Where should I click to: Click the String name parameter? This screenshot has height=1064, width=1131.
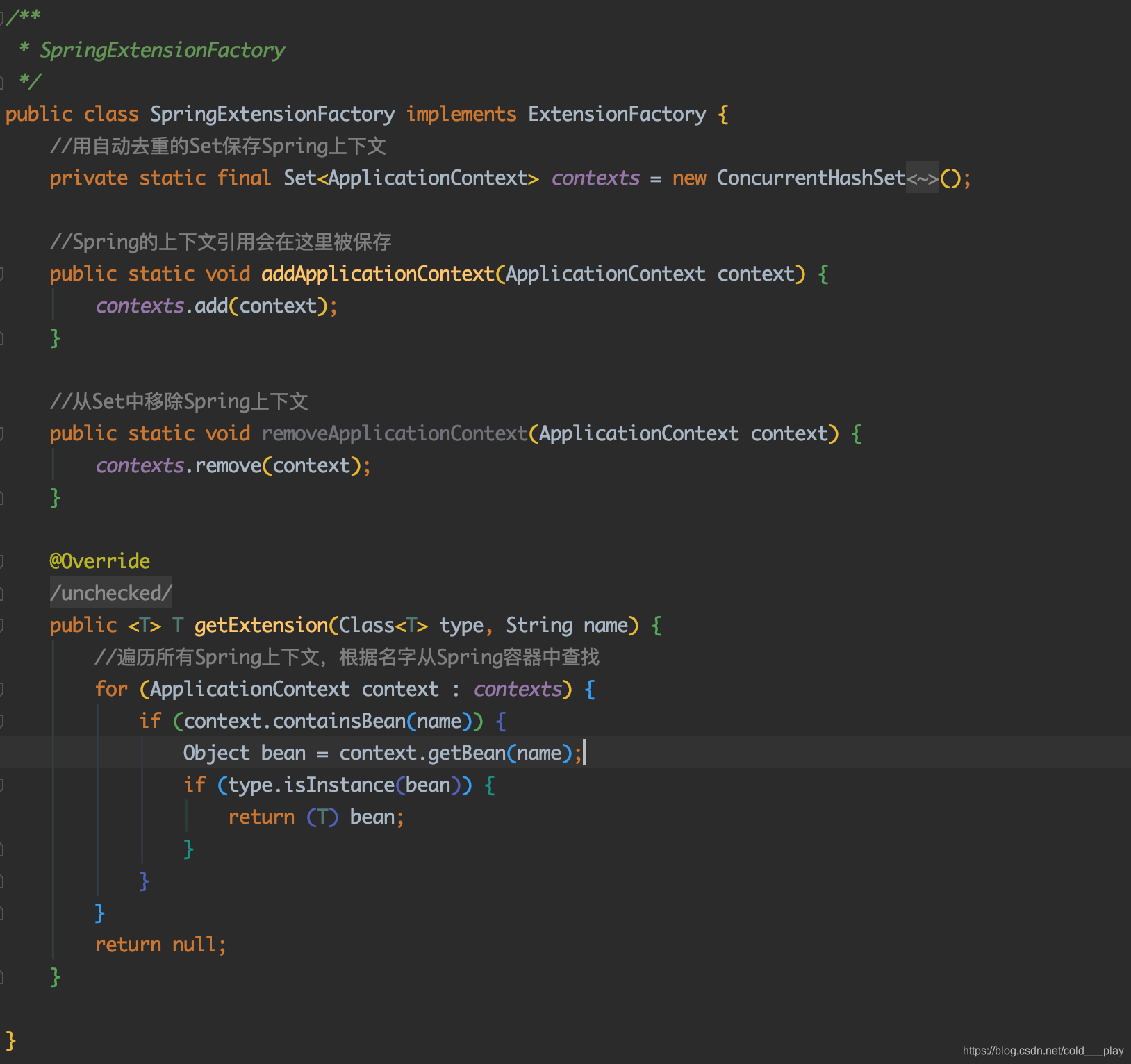[567, 625]
